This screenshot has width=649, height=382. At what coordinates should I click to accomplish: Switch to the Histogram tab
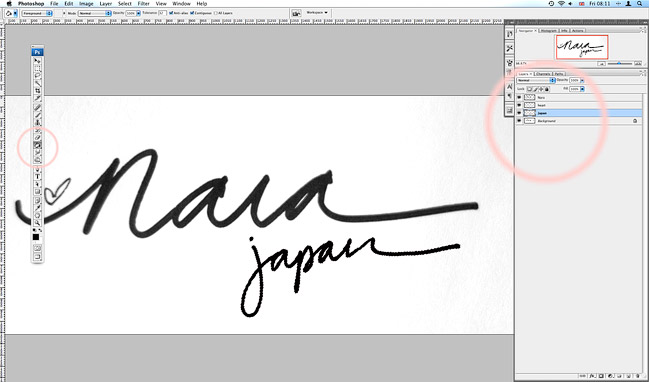pos(548,31)
